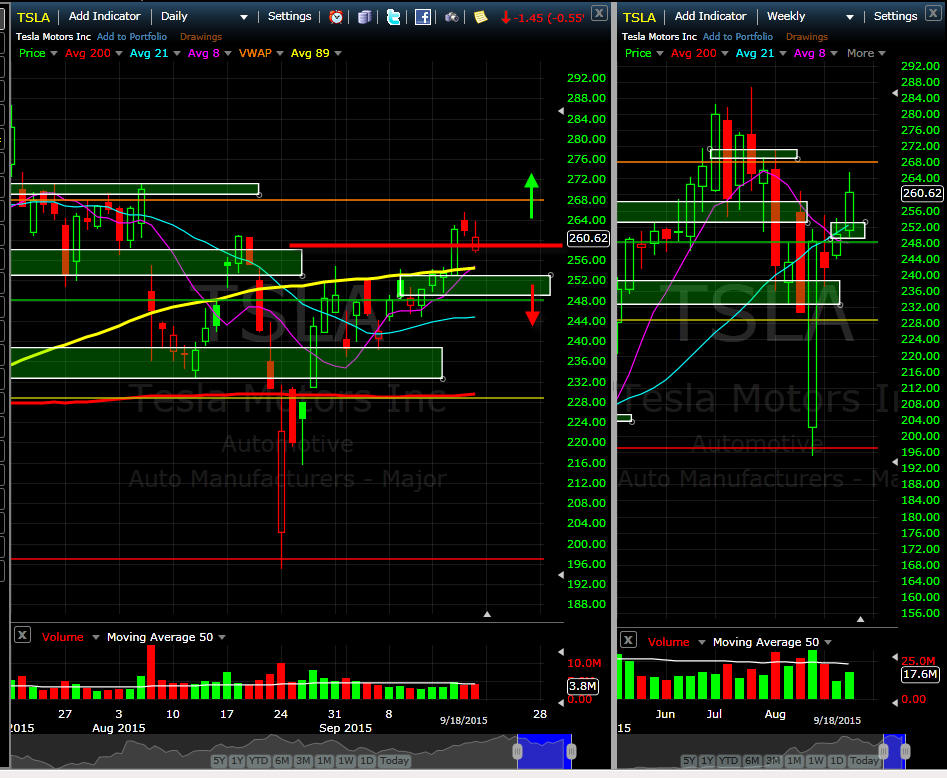Click the up triangle below Weekly chart

(x=860, y=619)
